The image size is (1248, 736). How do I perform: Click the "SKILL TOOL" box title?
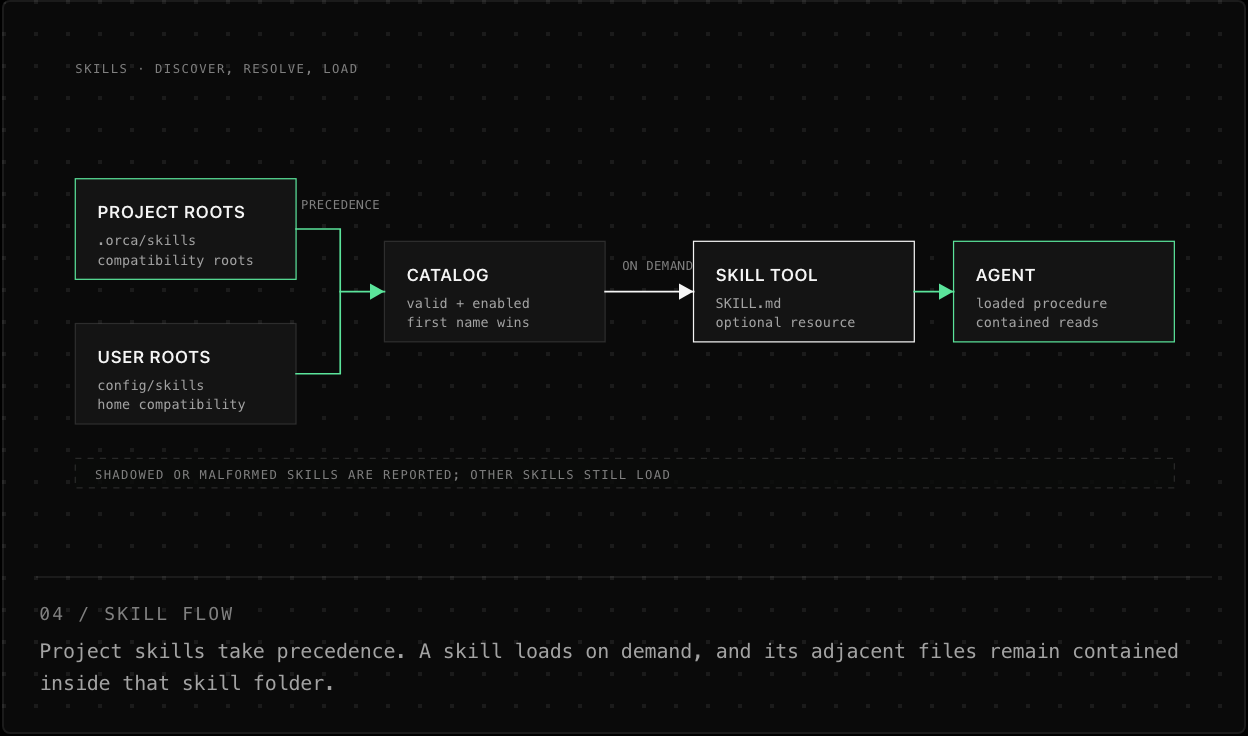(x=767, y=275)
